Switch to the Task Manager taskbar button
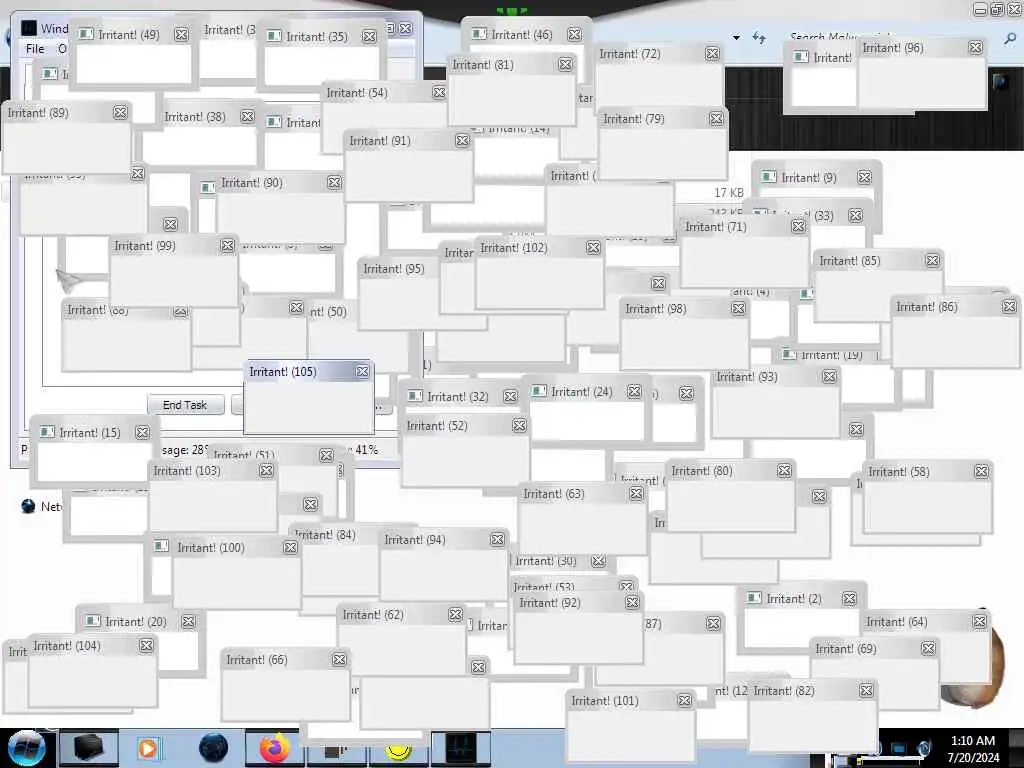This screenshot has height=768, width=1024. (x=460, y=748)
